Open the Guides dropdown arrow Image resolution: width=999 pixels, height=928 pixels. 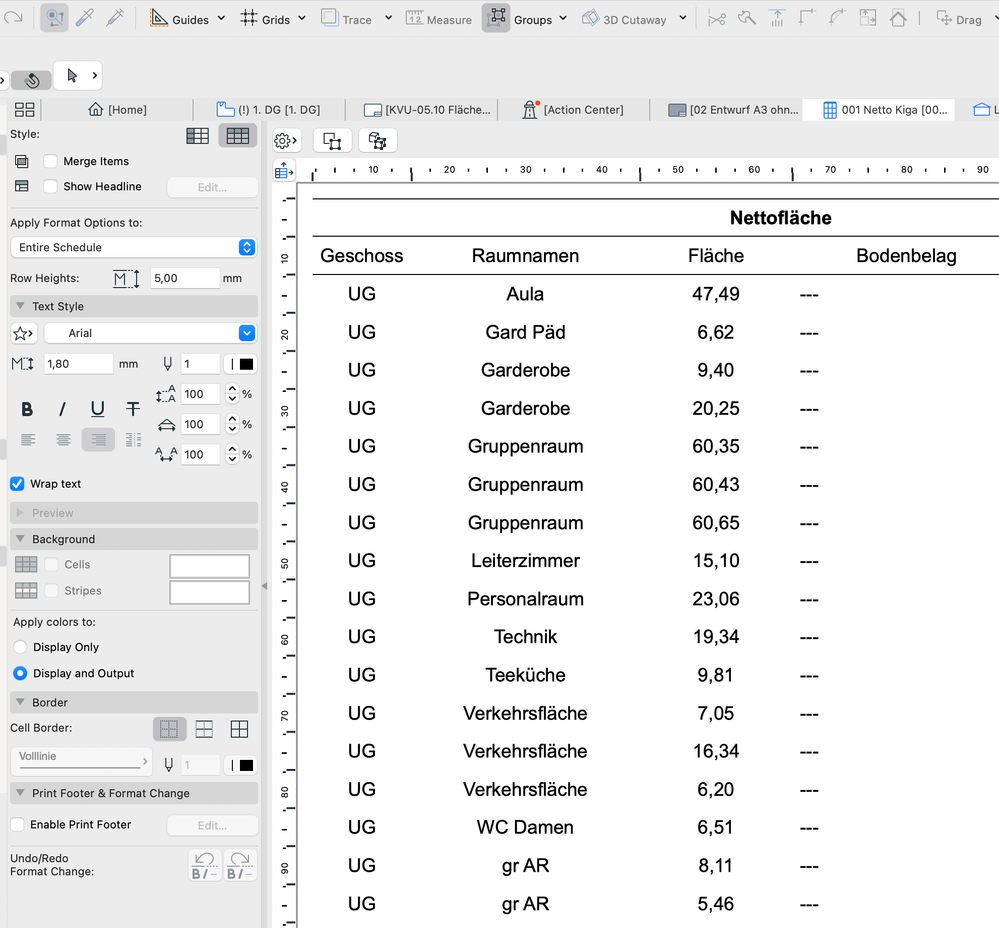pyautogui.click(x=221, y=18)
